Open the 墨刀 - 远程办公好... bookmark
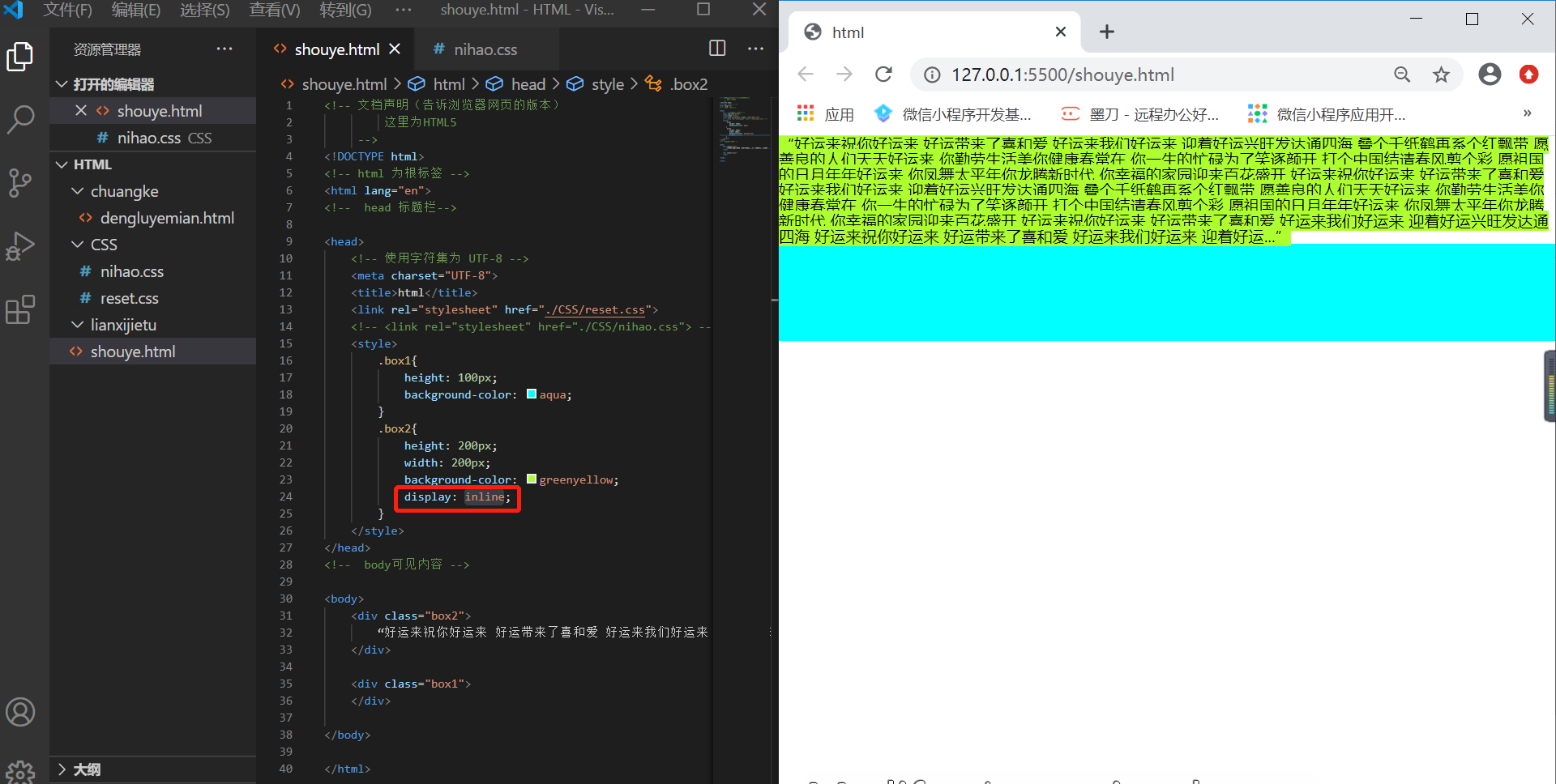Image resolution: width=1556 pixels, height=784 pixels. point(1140,114)
